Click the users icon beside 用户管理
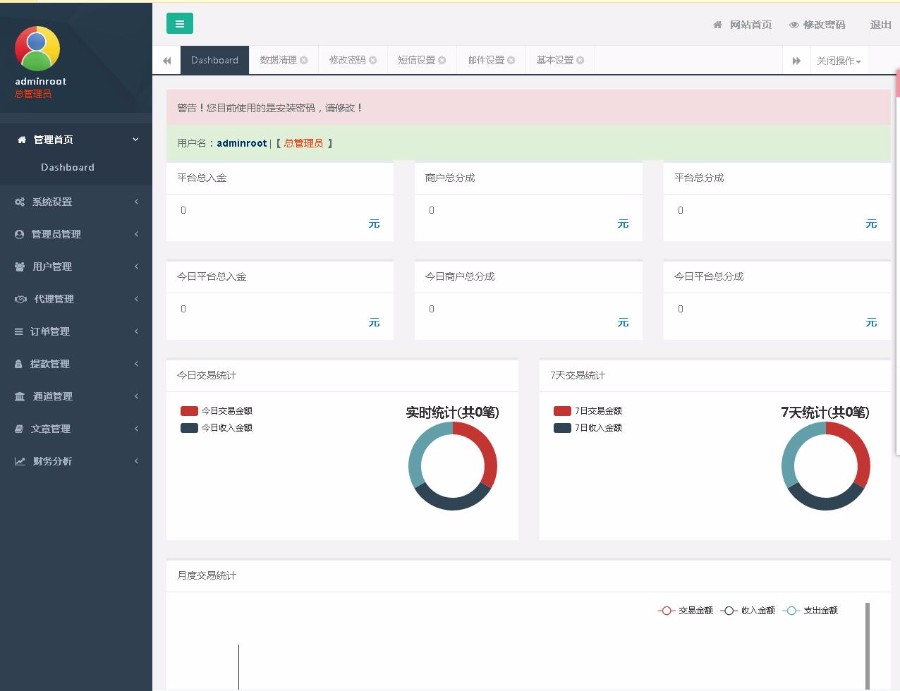900x691 pixels. [x=20, y=266]
